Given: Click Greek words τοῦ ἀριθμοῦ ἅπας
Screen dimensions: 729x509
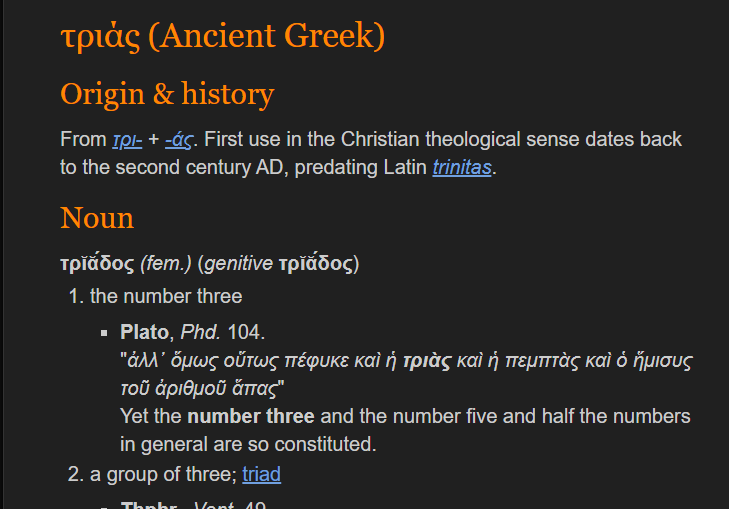Looking at the screenshot, I should tap(199, 389).
